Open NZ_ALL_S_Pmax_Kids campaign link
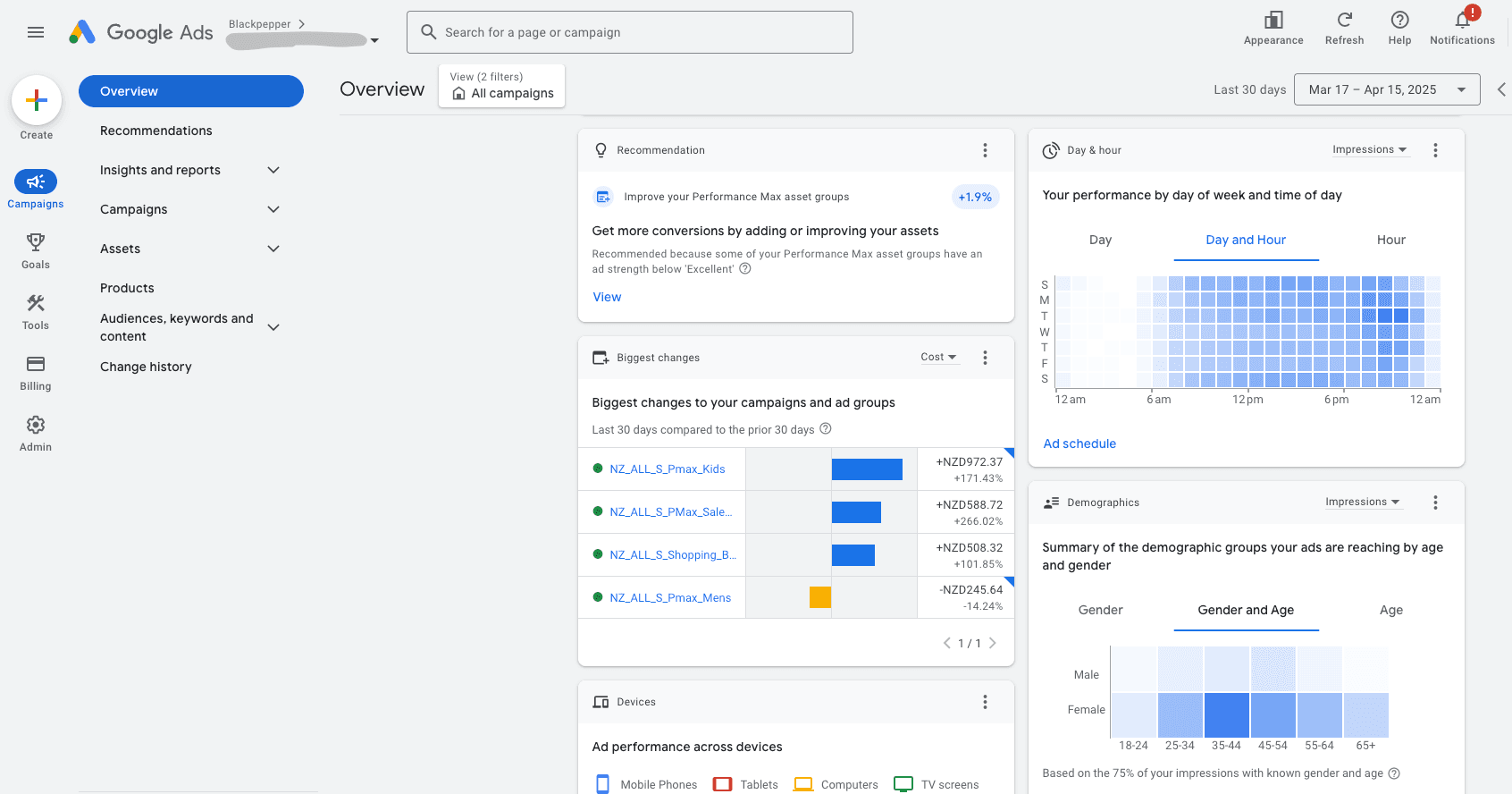This screenshot has height=794, width=1512. pyautogui.click(x=668, y=469)
